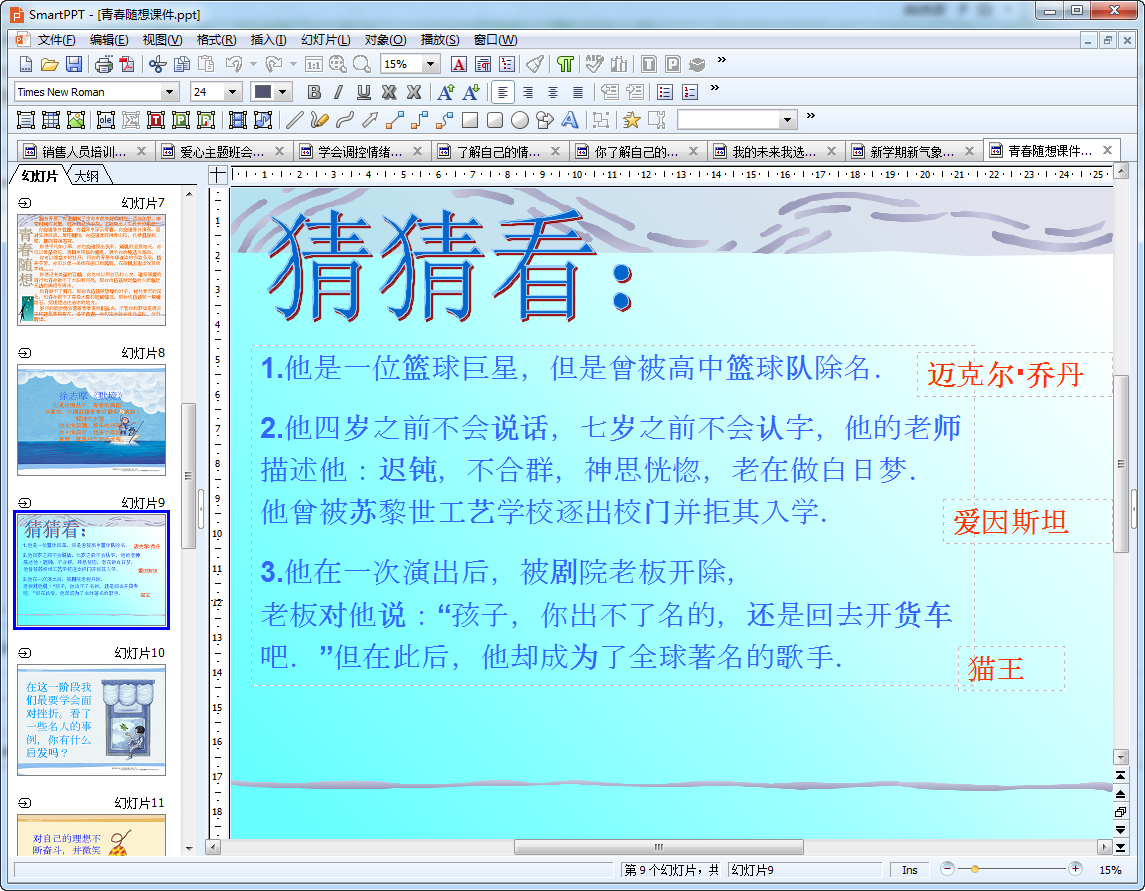Select the 幻灯片8 thumbnail
The height and width of the screenshot is (891, 1145).
coord(91,421)
